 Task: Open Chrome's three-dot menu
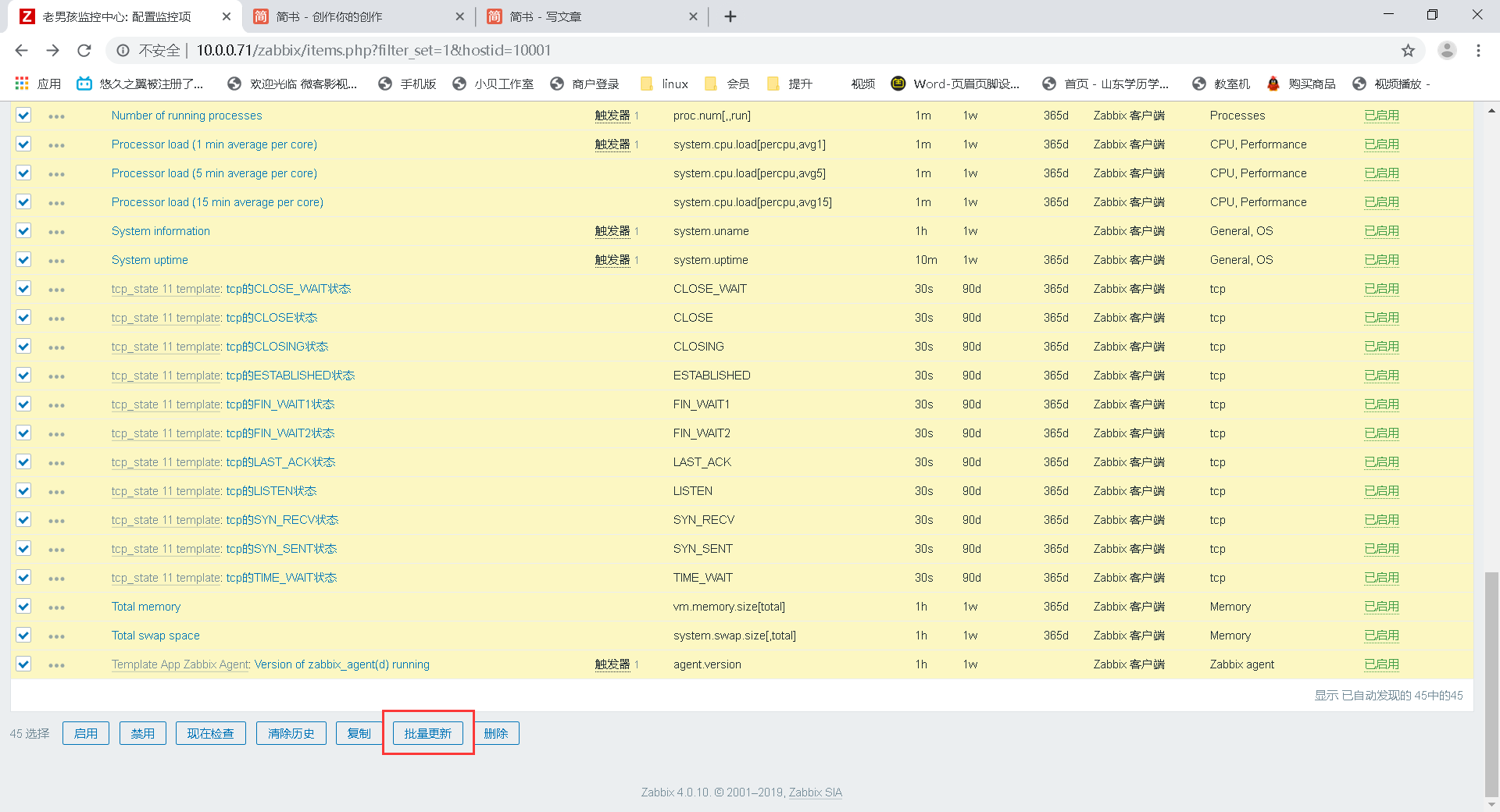coord(1478,51)
